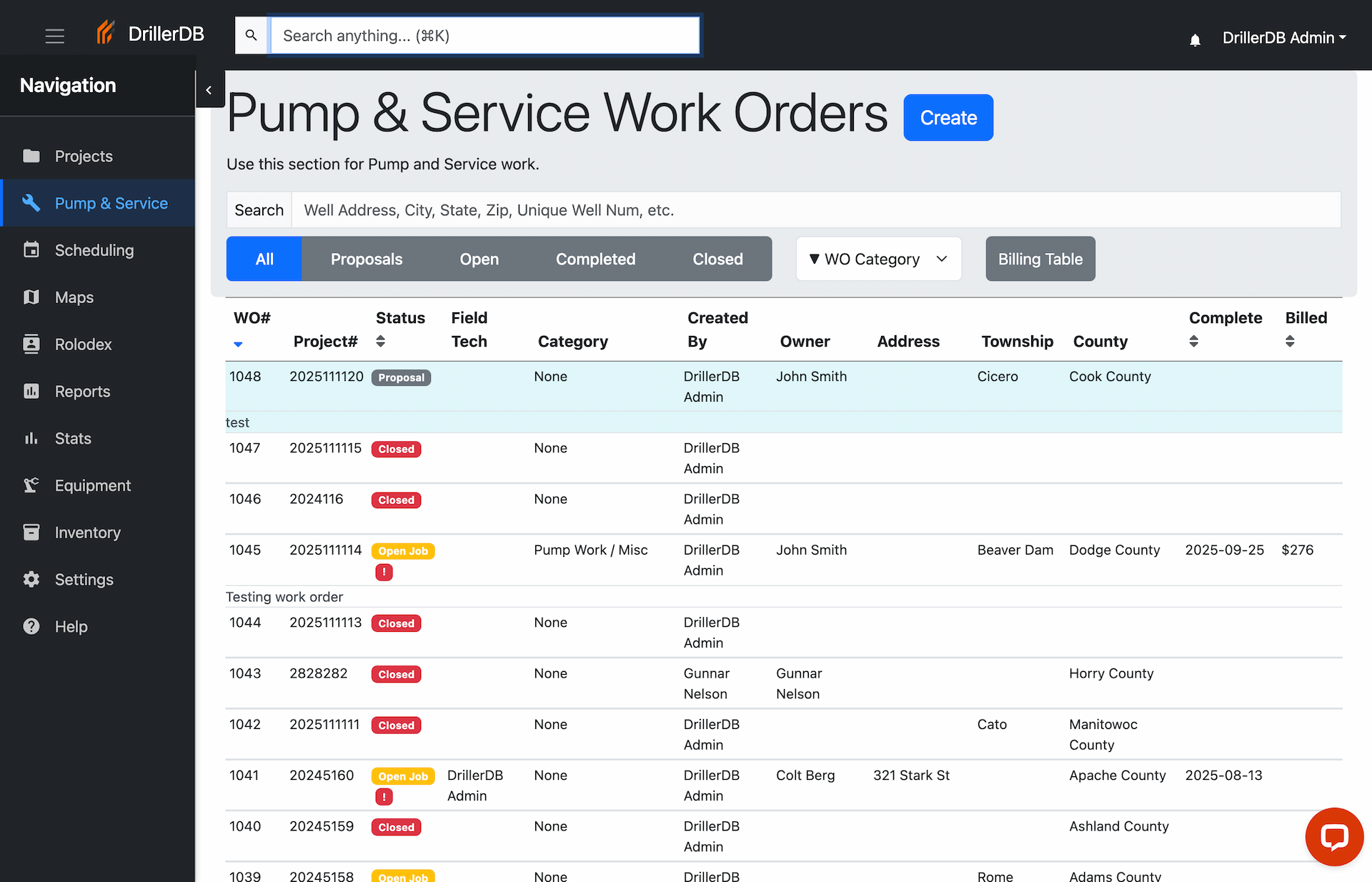This screenshot has width=1372, height=882.
Task: Toggle sort on the Complete column
Action: (x=1194, y=342)
